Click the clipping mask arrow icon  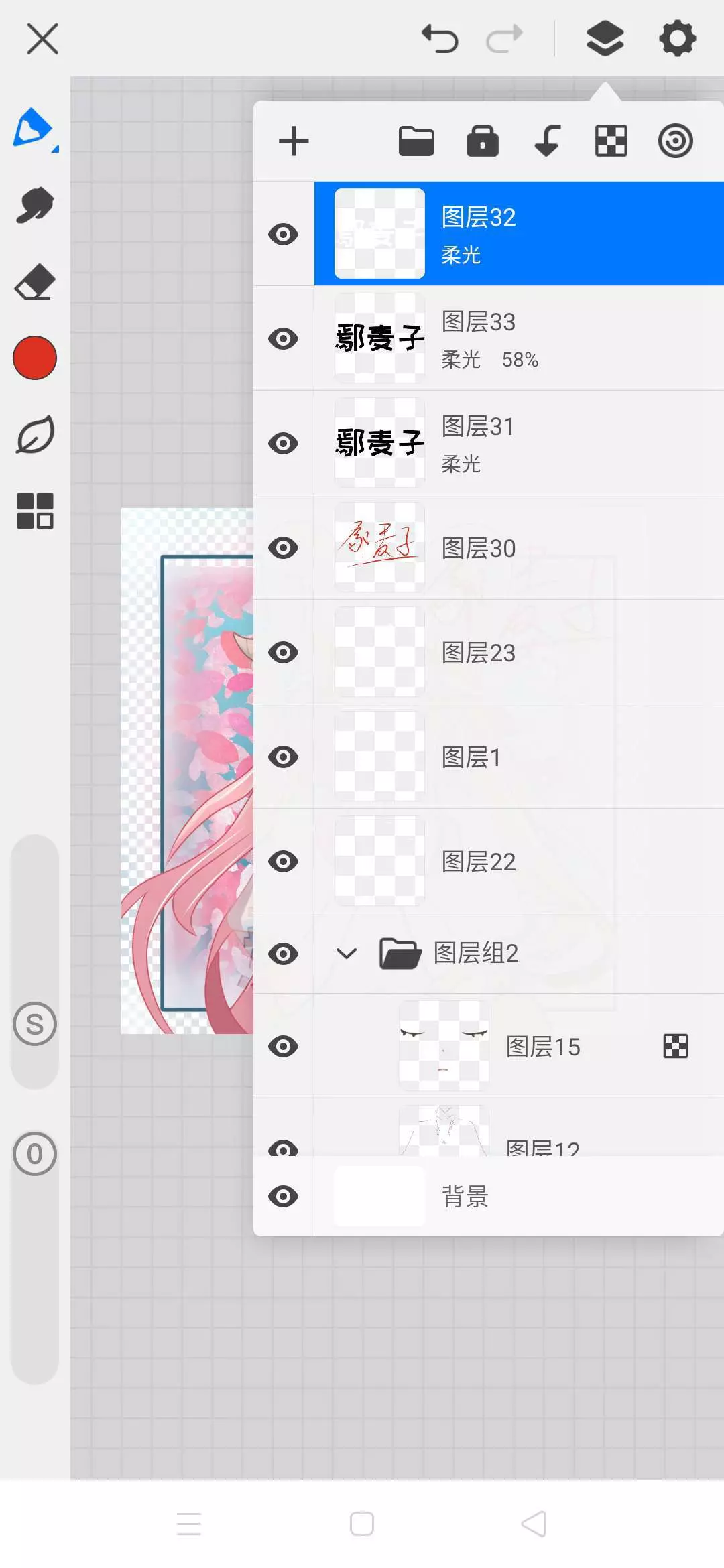547,141
